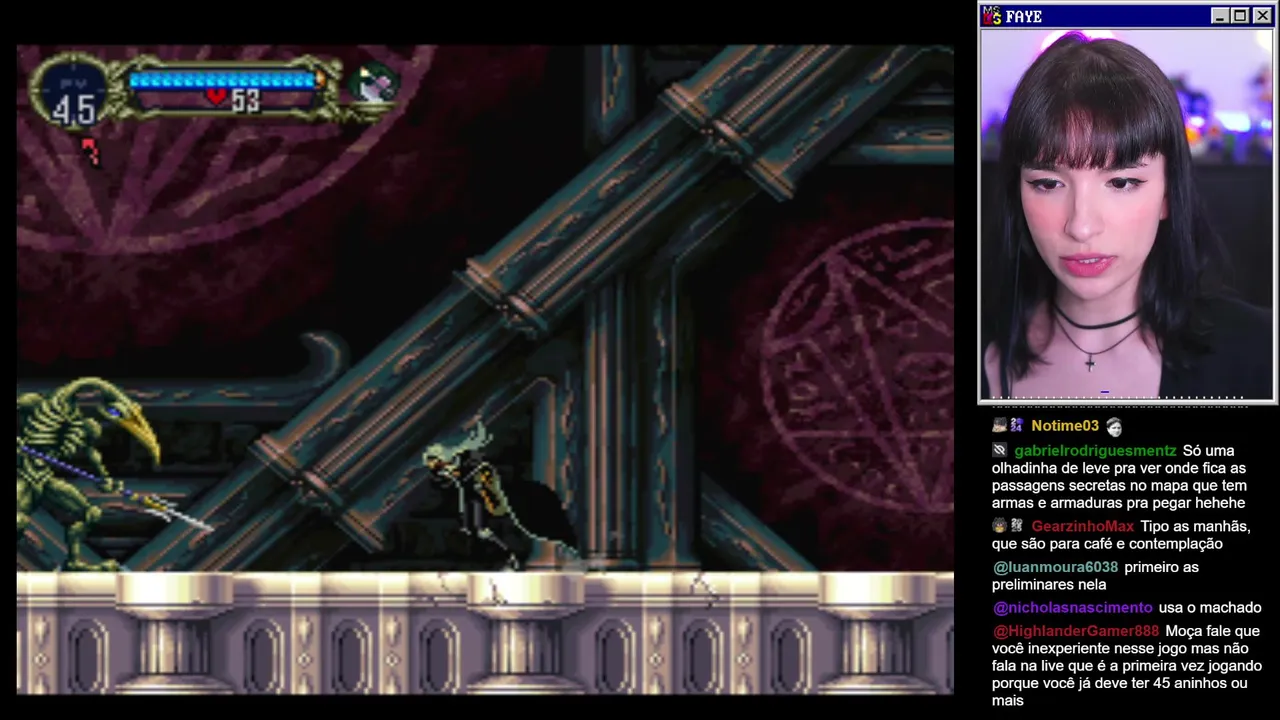Click the second badge beside Notime03

(1016, 426)
